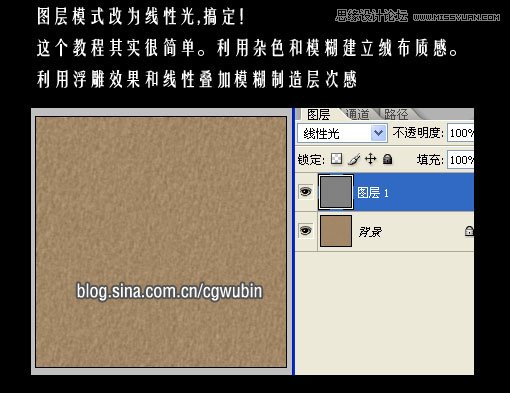Click the brown textured canvas image

(x=161, y=242)
